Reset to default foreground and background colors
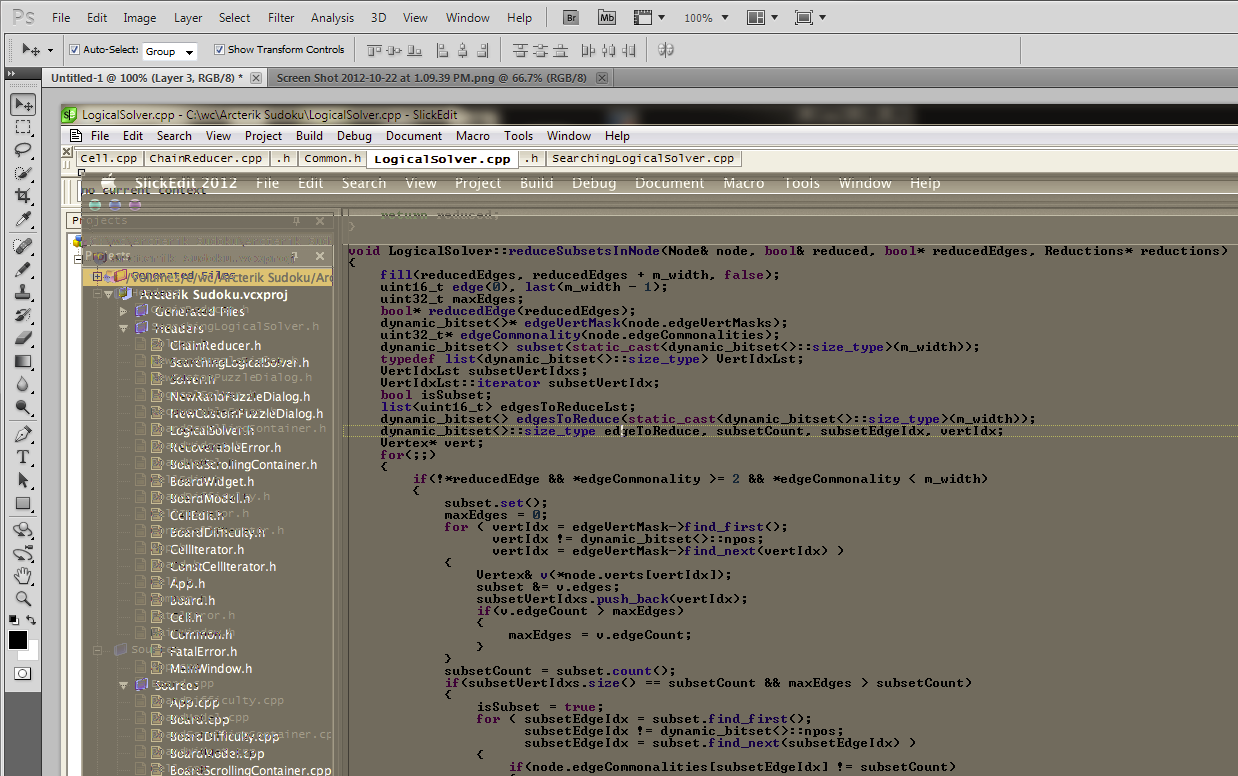 (14, 620)
